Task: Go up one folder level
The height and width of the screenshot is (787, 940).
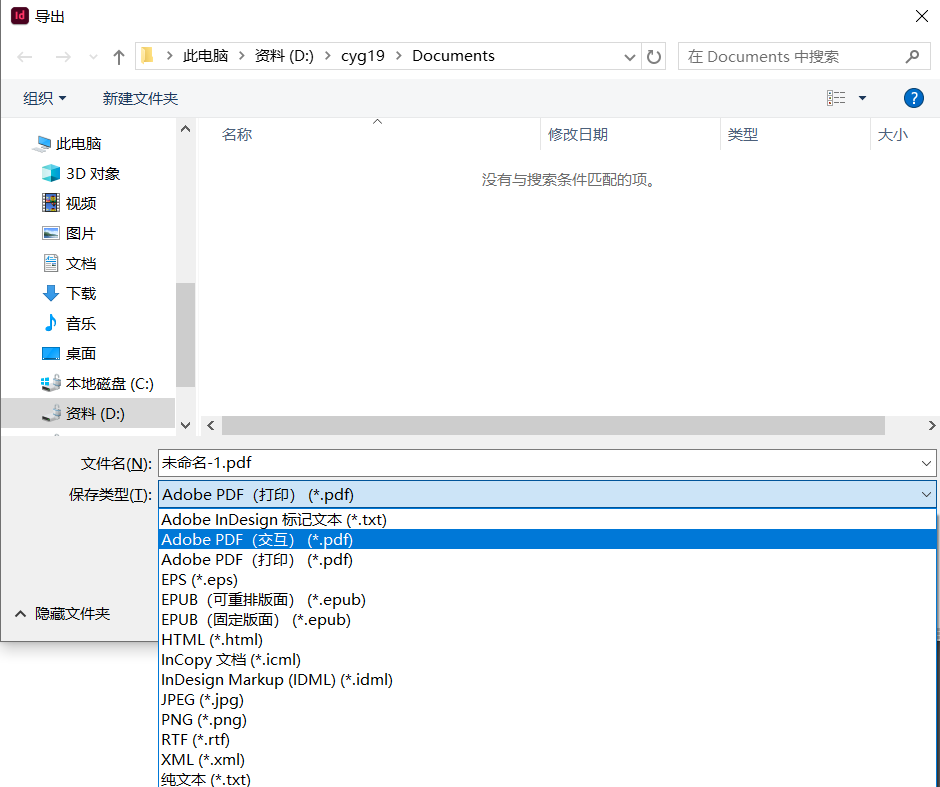Action: coord(119,57)
